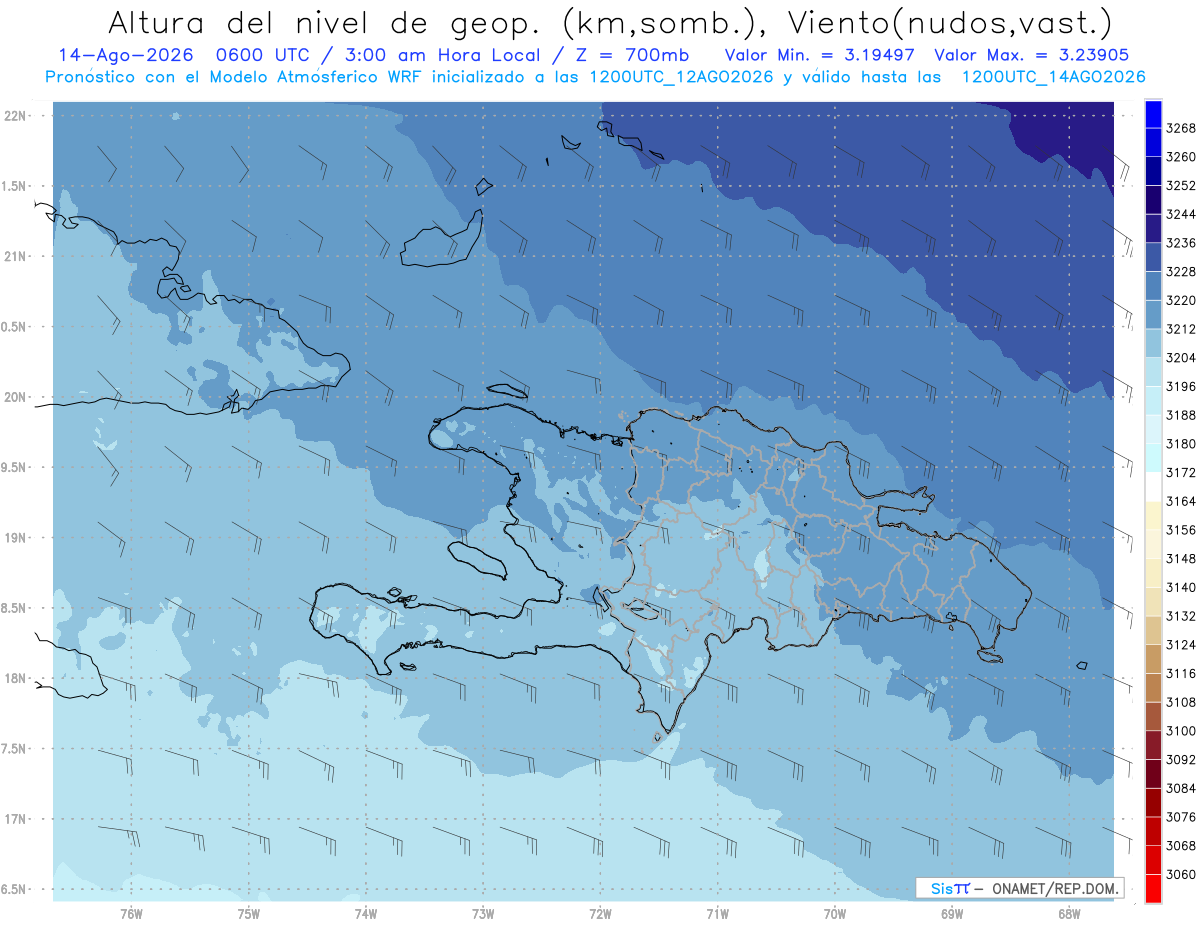Click the legend value 3268

point(1180,128)
